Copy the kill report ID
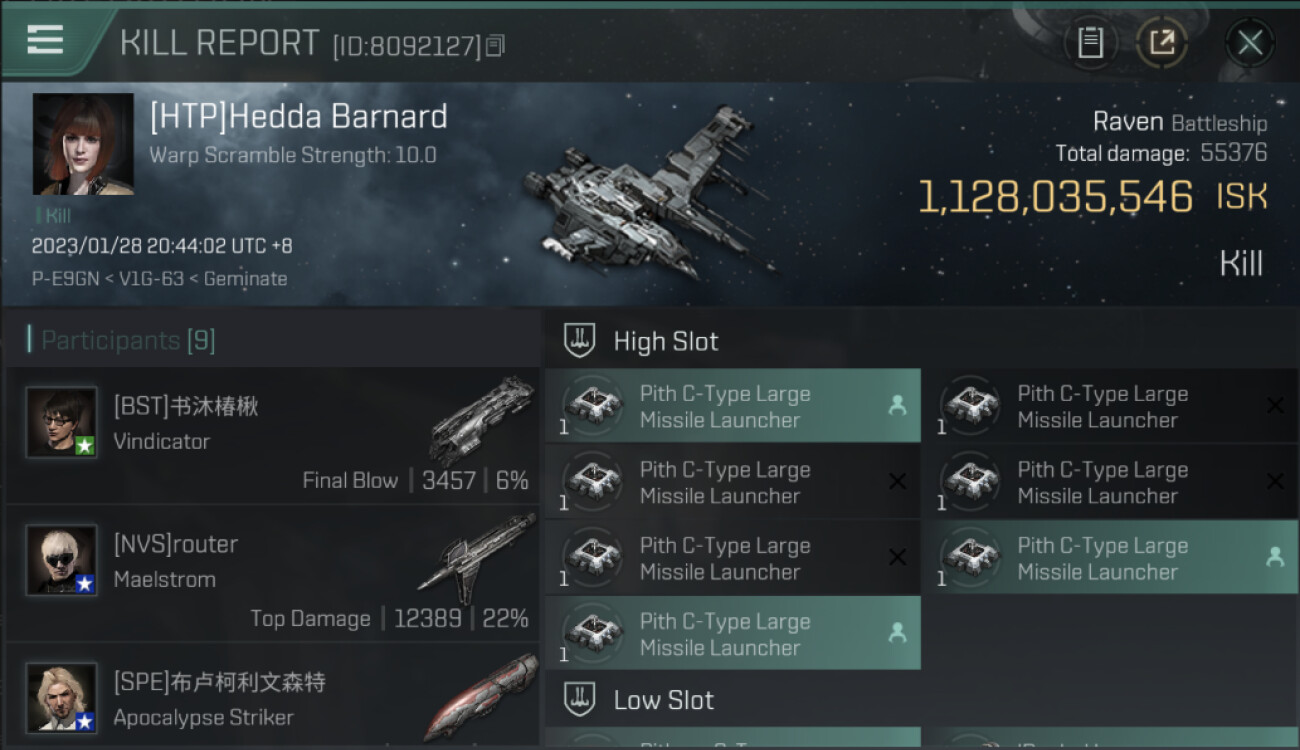This screenshot has height=750, width=1300. tap(496, 45)
